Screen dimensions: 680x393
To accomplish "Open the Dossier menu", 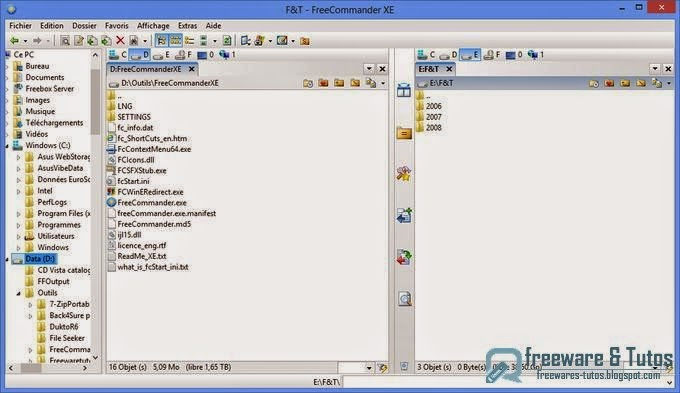I will [x=84, y=26].
